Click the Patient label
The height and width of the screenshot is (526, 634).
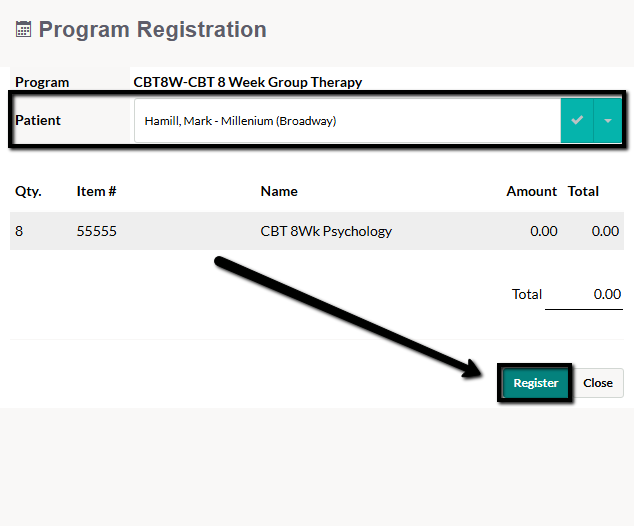pyautogui.click(x=38, y=120)
